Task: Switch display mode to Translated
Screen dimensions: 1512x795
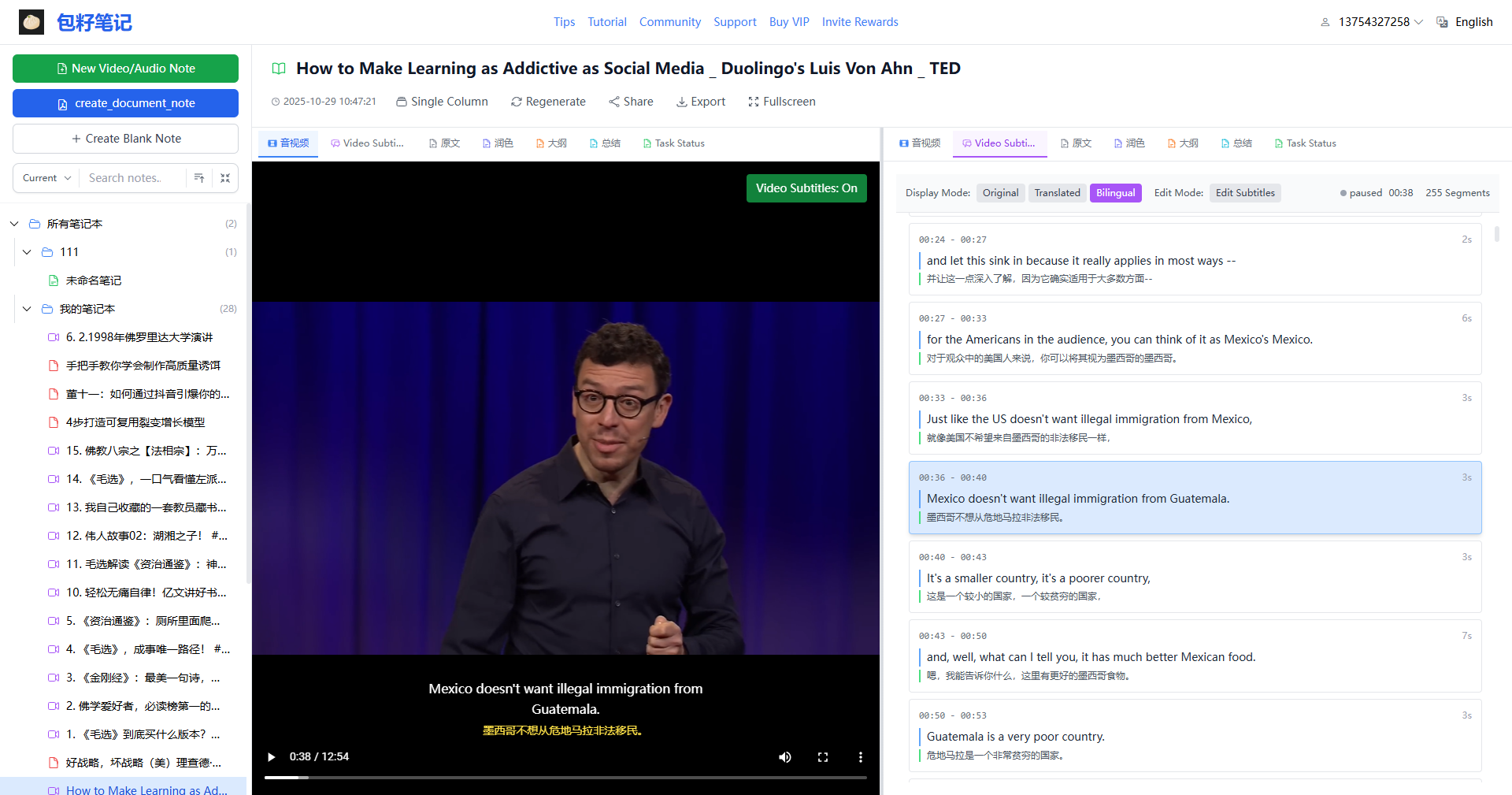Action: 1057,193
